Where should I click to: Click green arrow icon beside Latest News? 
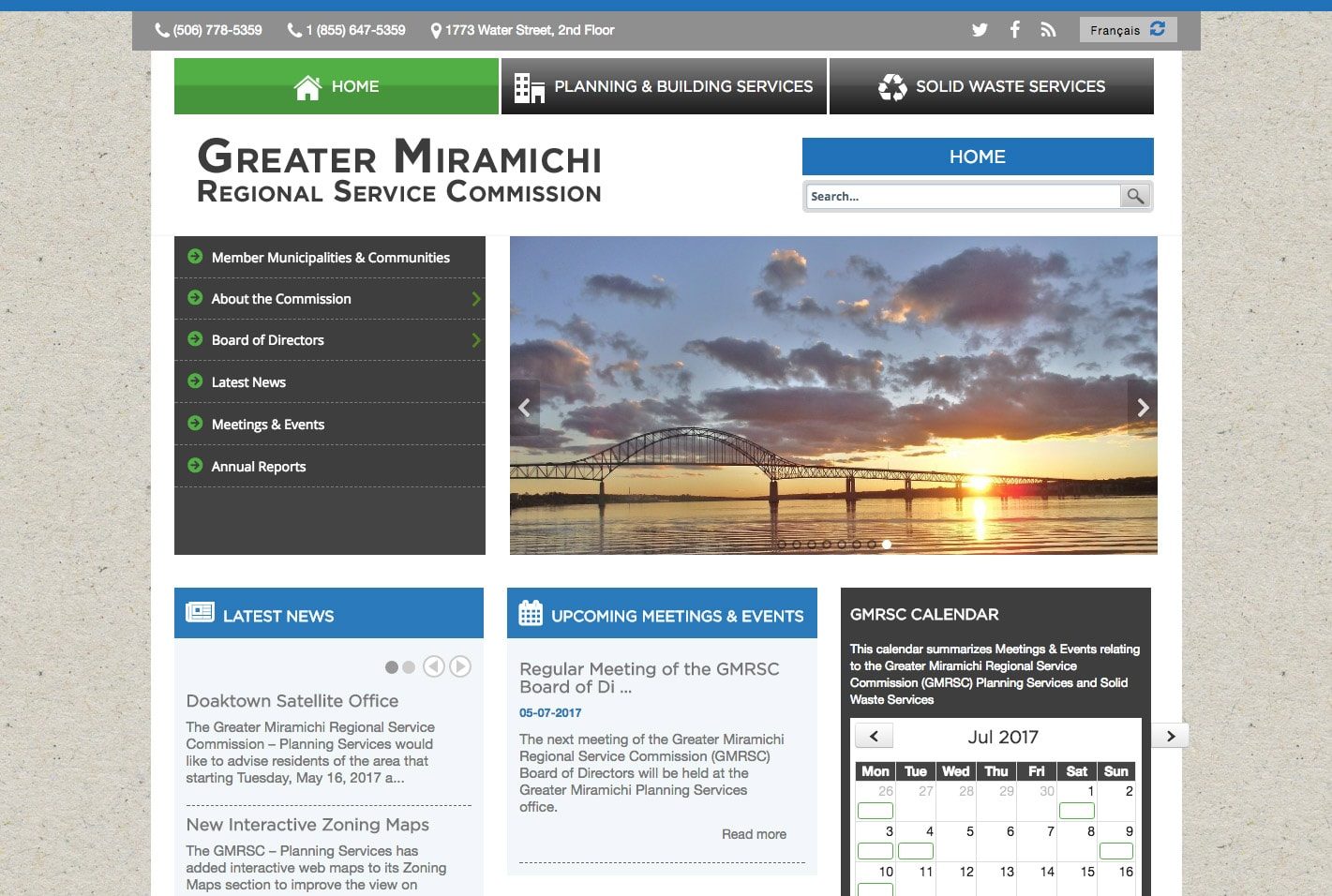tap(195, 381)
